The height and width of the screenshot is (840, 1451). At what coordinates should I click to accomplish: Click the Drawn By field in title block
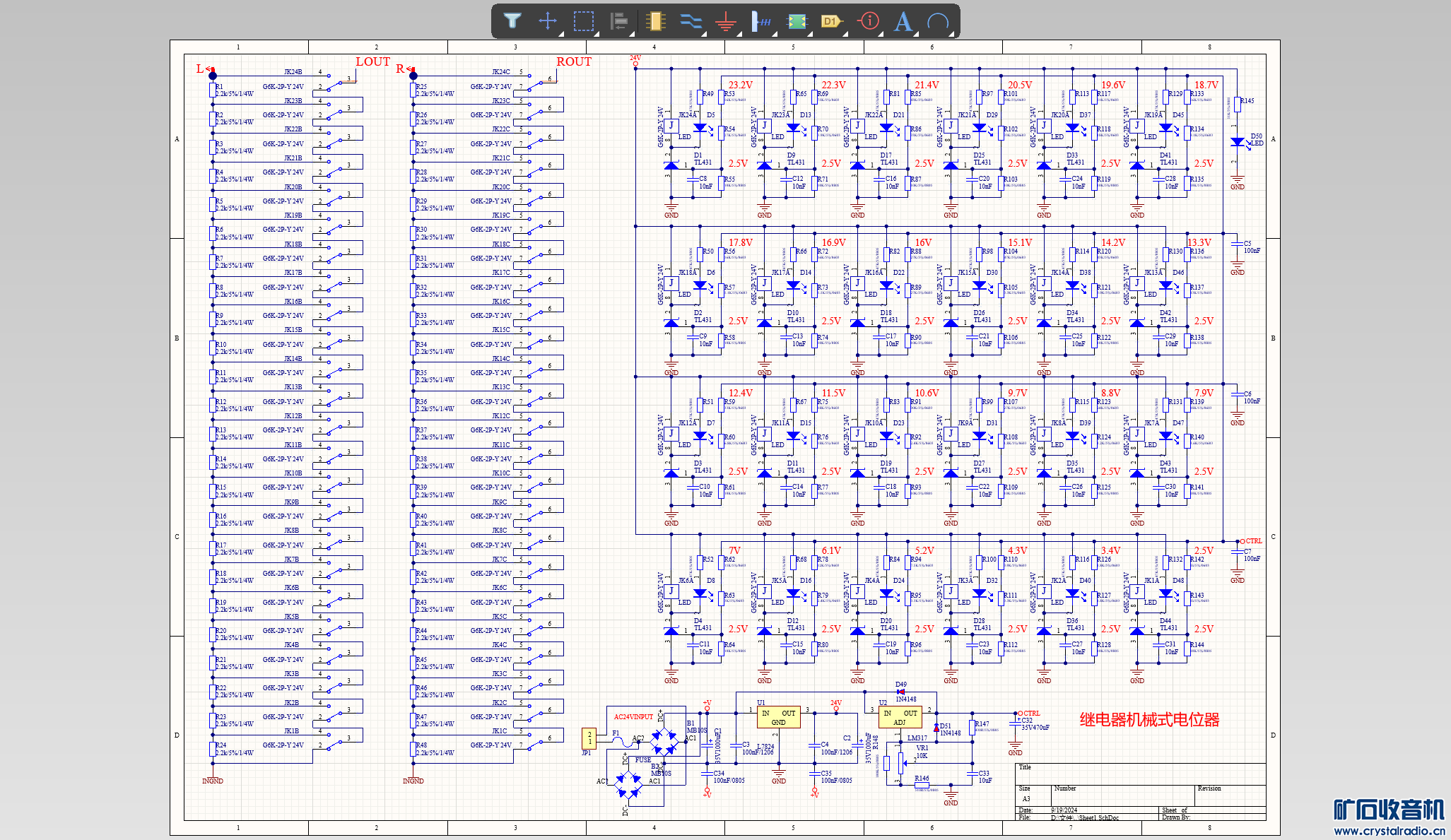pyautogui.click(x=1176, y=817)
